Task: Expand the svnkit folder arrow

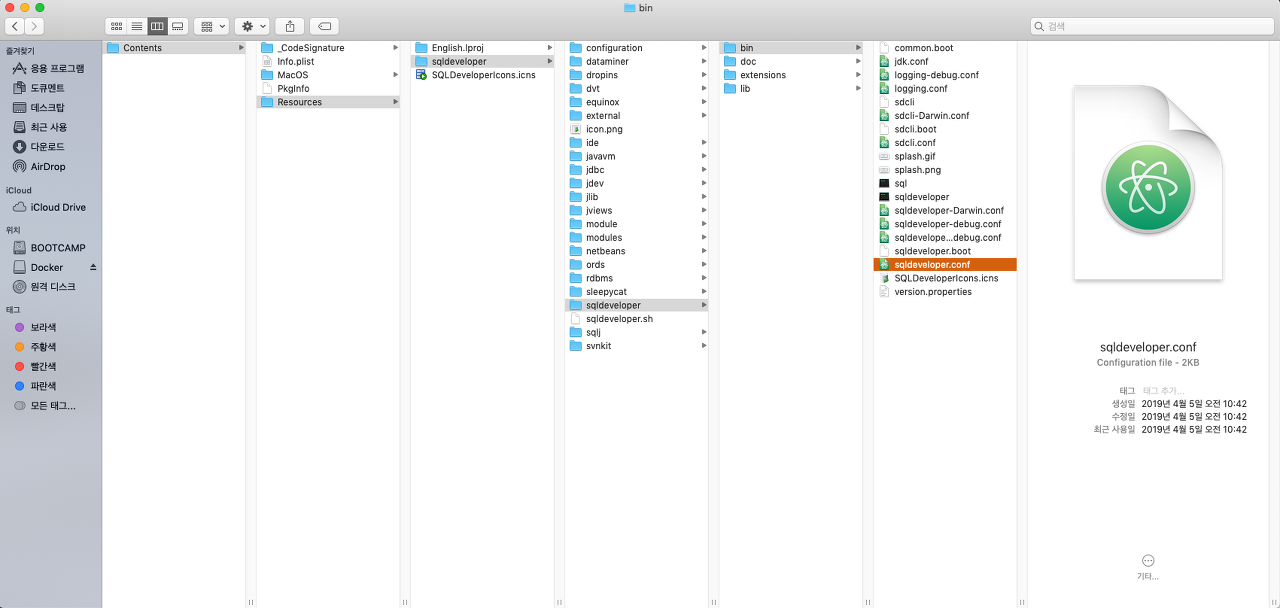Action: pos(703,346)
